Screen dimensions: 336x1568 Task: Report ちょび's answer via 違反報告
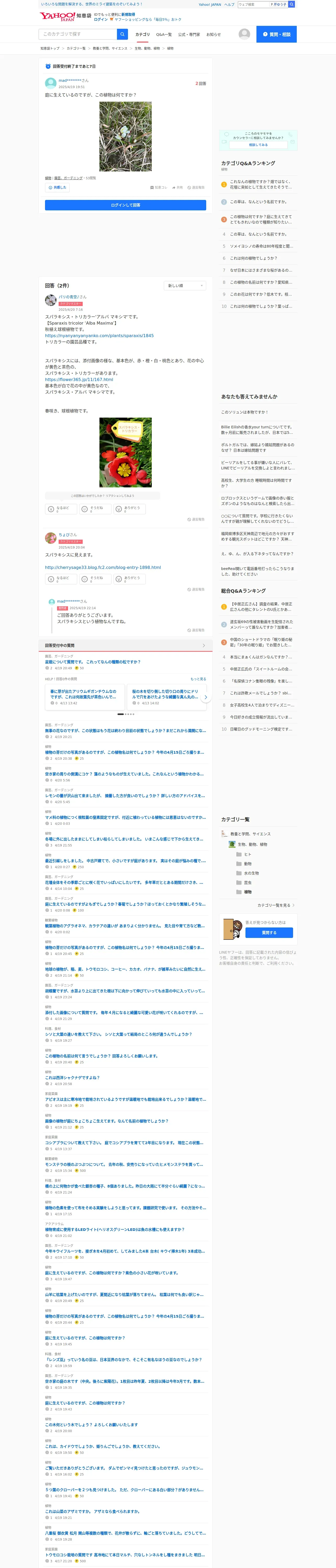coord(196,589)
